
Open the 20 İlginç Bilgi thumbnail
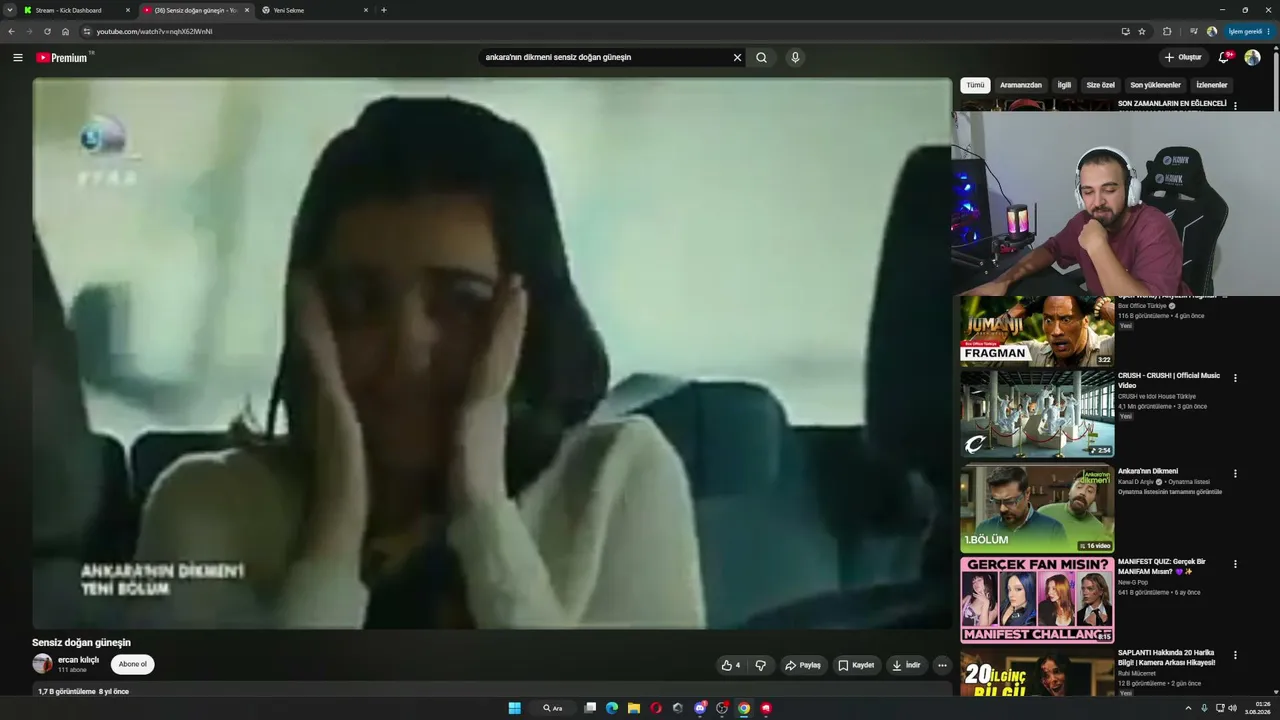click(1037, 673)
